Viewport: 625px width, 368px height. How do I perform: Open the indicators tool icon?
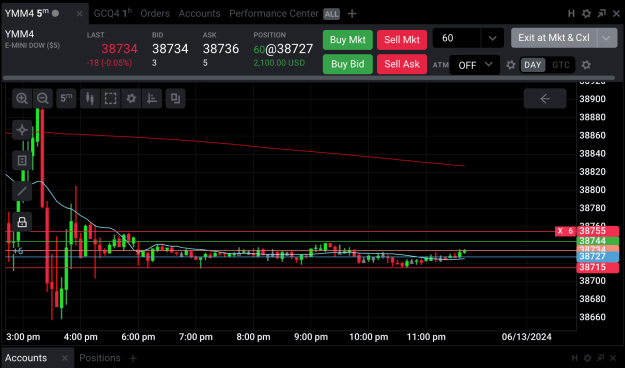[x=152, y=98]
